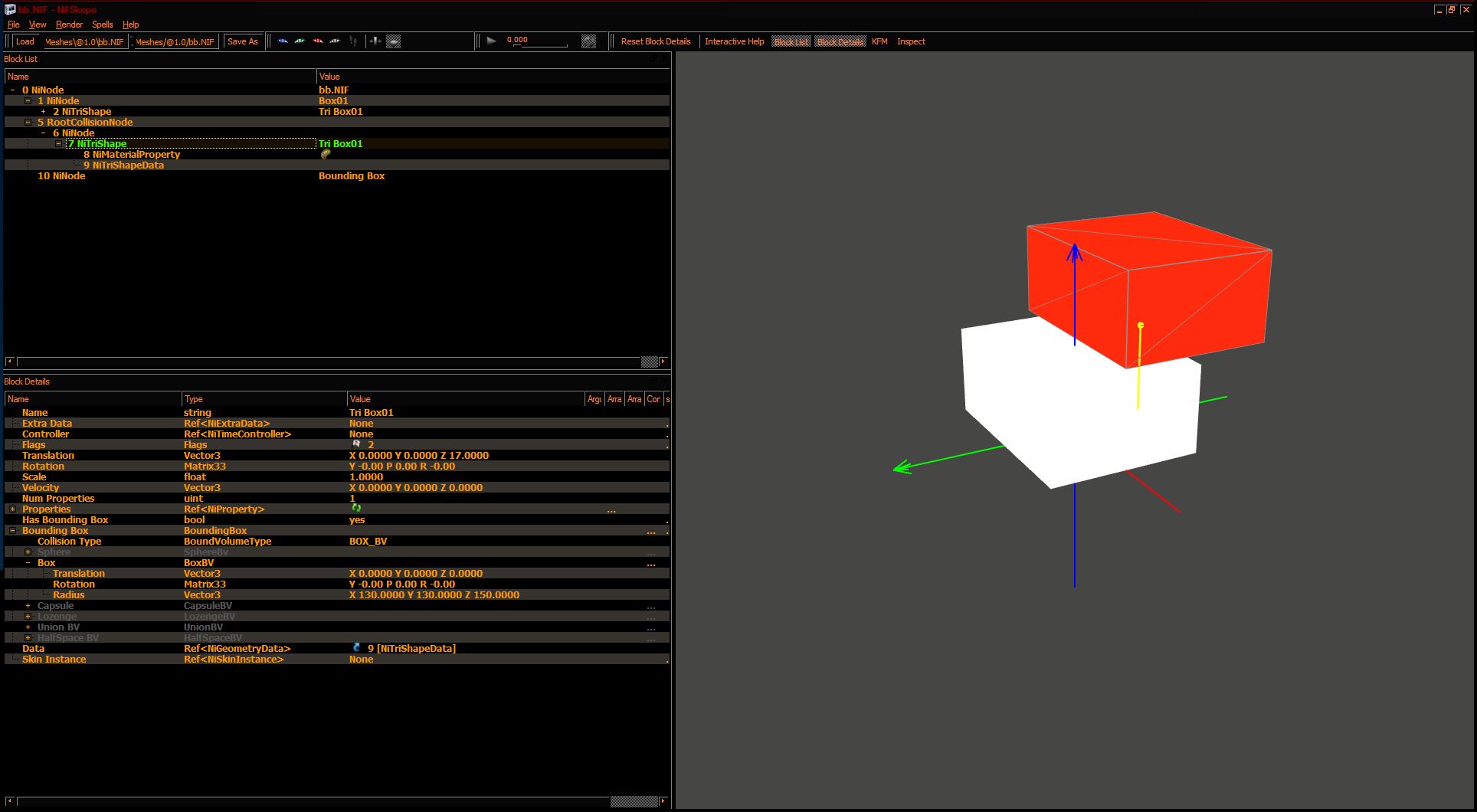Click the animation time slider
The width and height of the screenshot is (1477, 812).
540,45
